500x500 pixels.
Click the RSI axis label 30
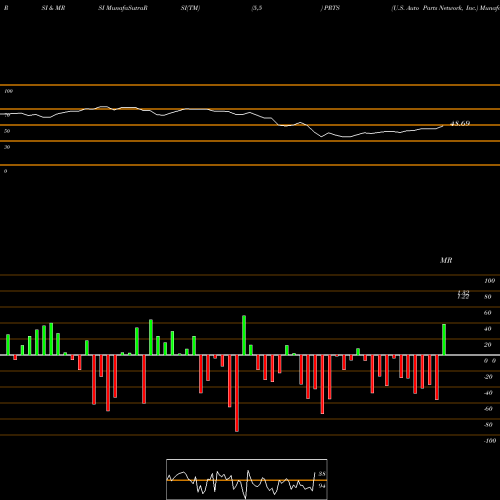(7, 147)
